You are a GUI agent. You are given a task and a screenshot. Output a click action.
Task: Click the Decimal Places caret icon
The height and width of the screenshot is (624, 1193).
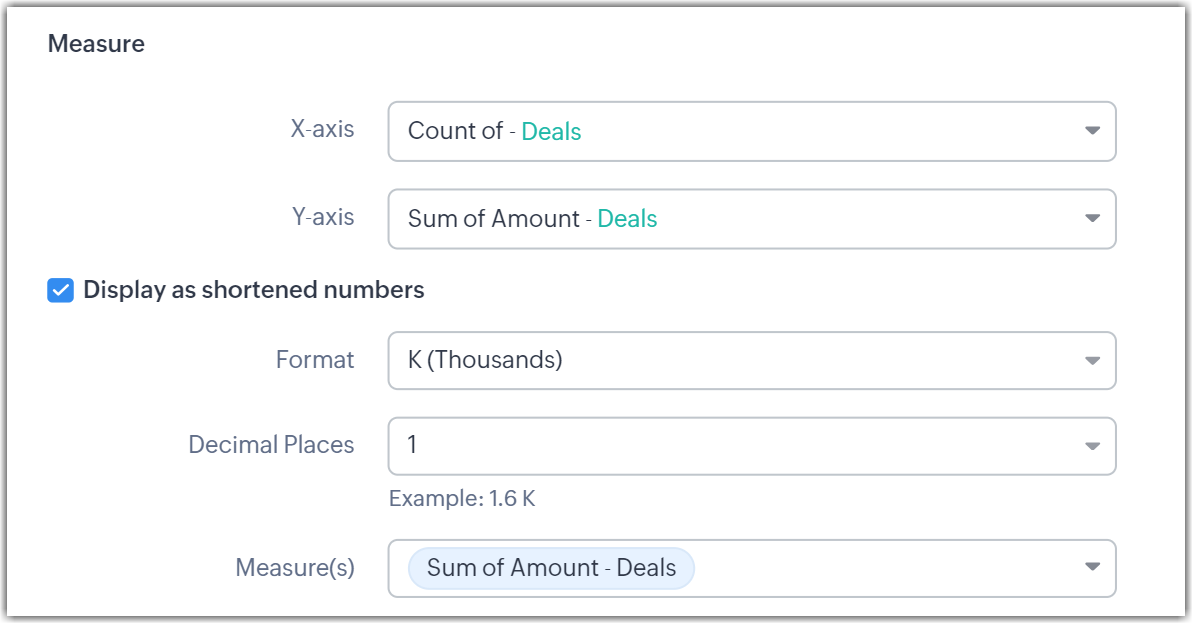(1092, 446)
